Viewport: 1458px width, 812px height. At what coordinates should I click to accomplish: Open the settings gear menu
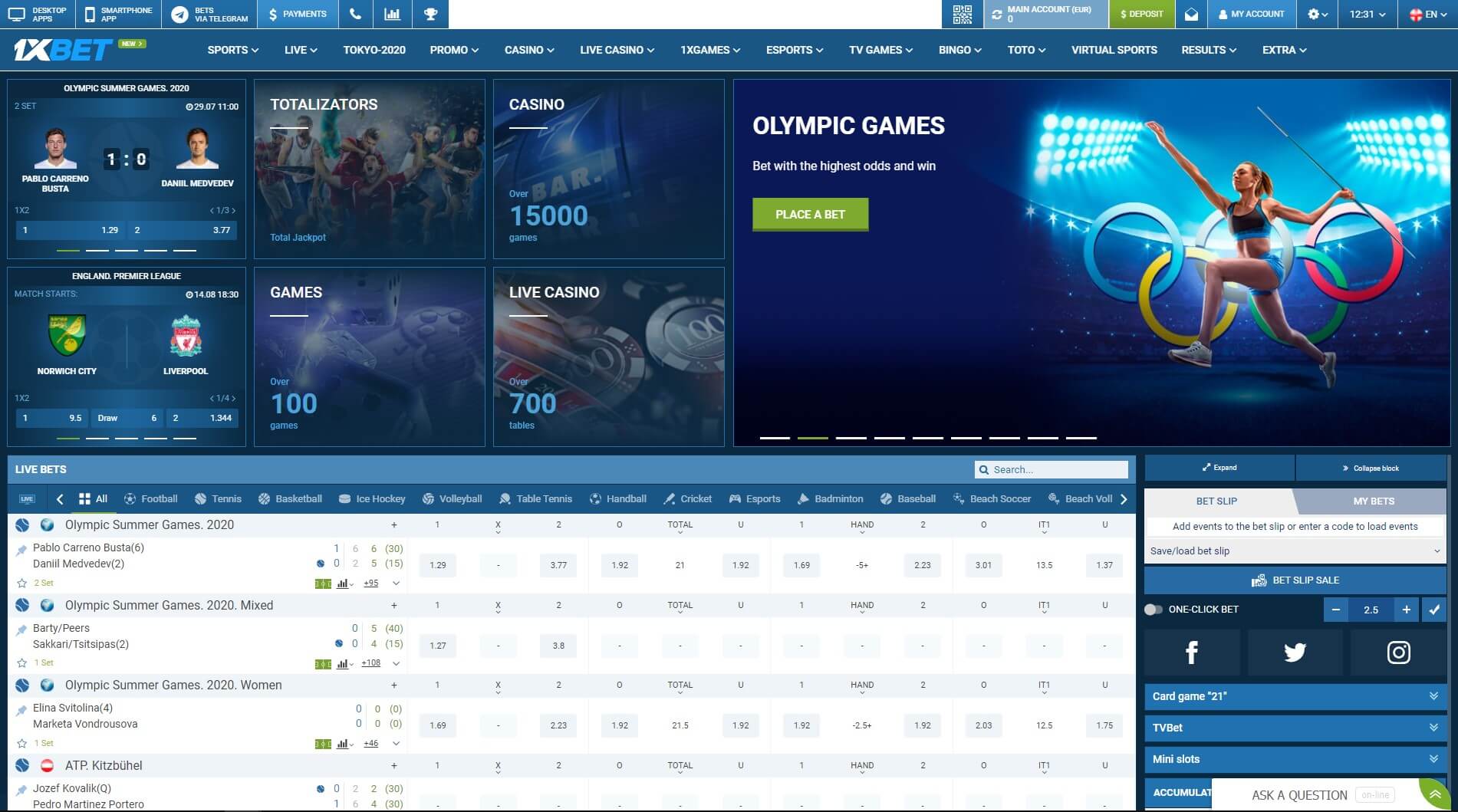[1317, 14]
